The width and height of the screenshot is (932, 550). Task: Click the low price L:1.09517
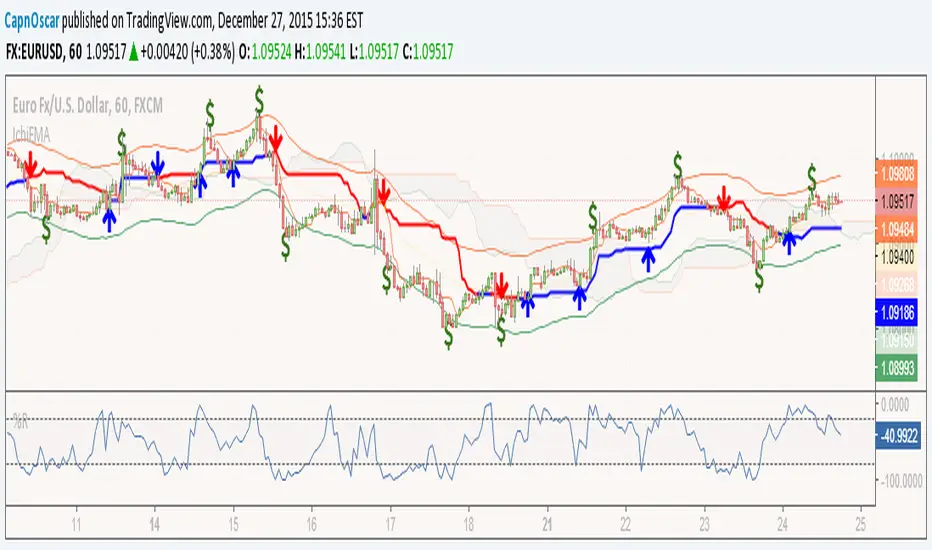click(x=374, y=52)
